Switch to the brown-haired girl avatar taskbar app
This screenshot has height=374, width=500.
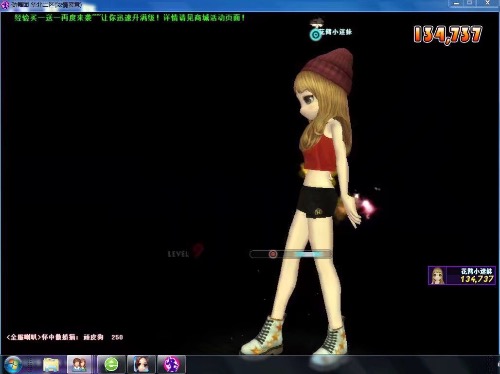click(x=141, y=365)
